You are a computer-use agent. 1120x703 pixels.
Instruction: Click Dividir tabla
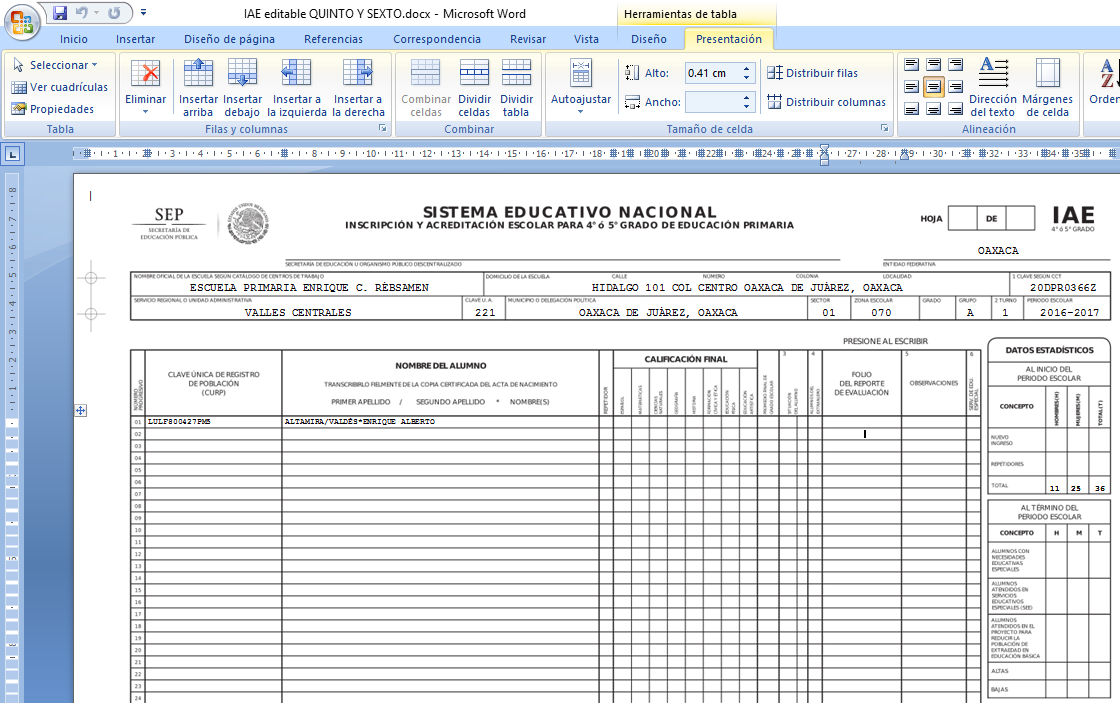(x=516, y=86)
